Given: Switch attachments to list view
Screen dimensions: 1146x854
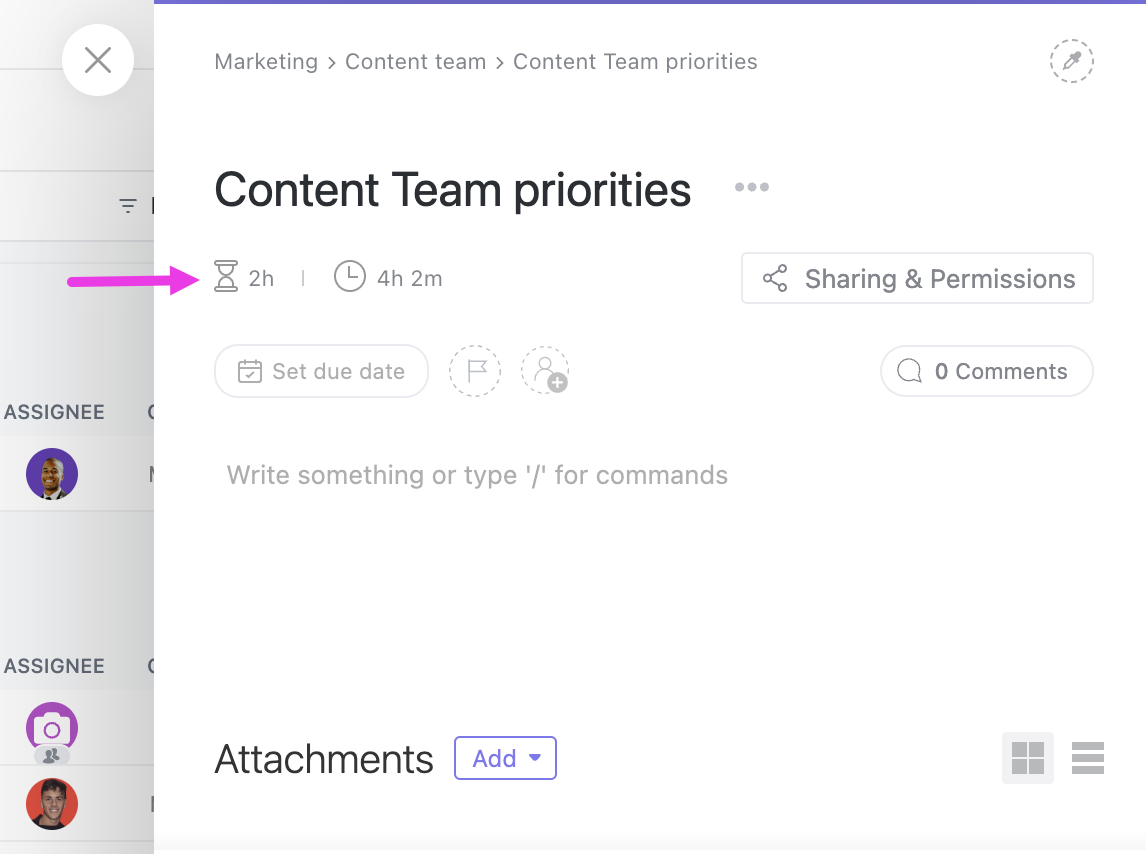Looking at the screenshot, I should (1087, 758).
